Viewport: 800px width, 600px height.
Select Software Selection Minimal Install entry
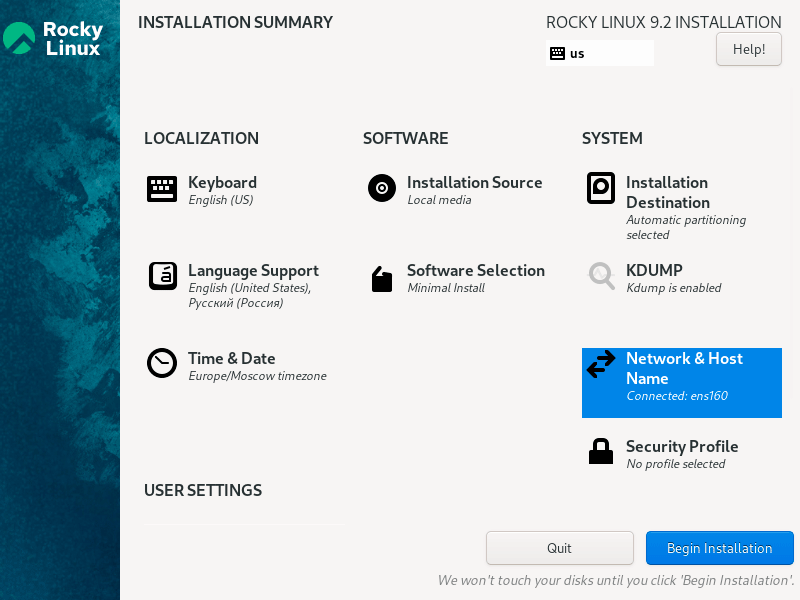pyautogui.click(x=446, y=288)
